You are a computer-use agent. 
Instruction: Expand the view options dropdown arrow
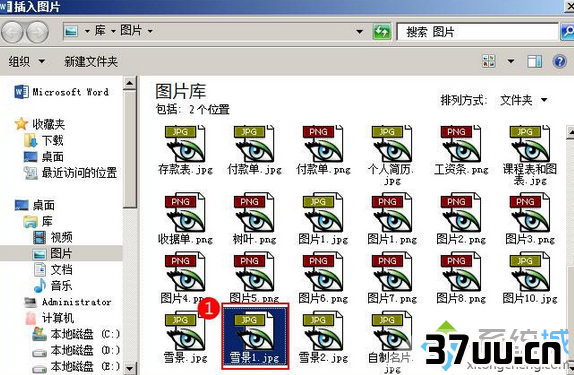511,61
